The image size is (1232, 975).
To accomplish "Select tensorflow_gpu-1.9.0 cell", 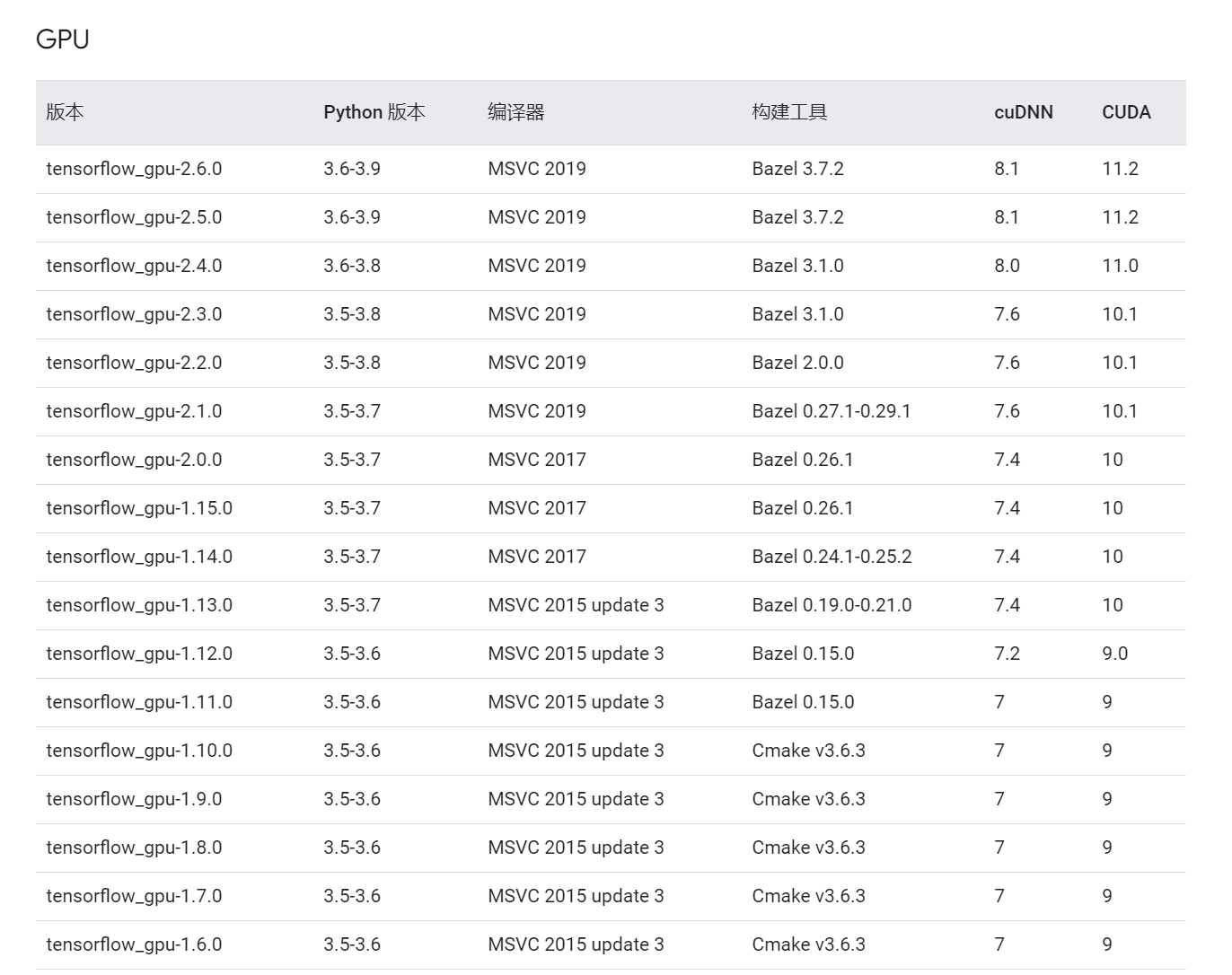I will pyautogui.click(x=134, y=799).
